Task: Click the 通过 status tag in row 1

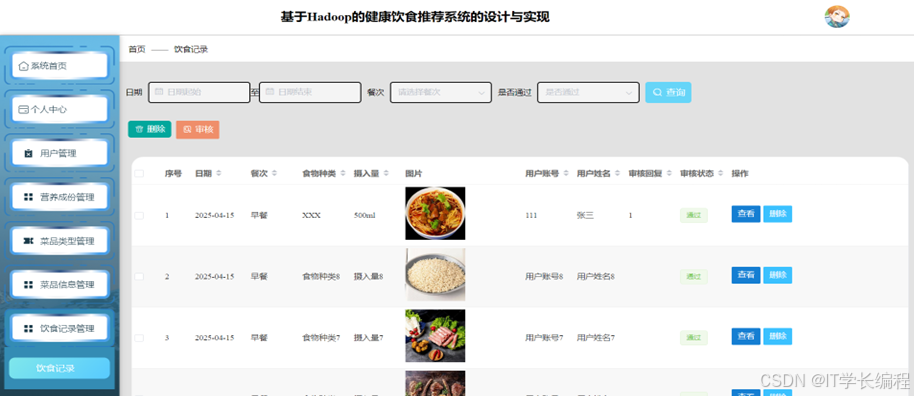Action: [x=694, y=215]
